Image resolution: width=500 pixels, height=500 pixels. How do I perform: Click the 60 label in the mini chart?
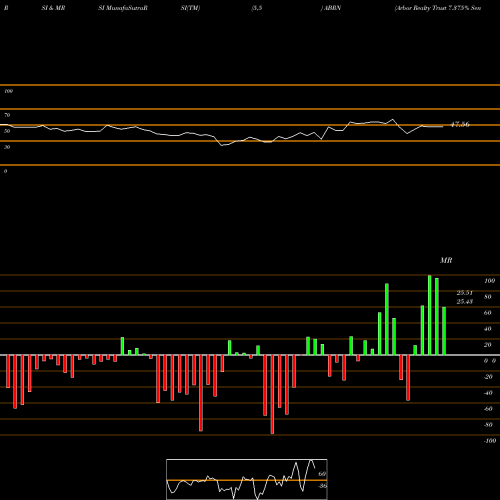click(x=322, y=474)
